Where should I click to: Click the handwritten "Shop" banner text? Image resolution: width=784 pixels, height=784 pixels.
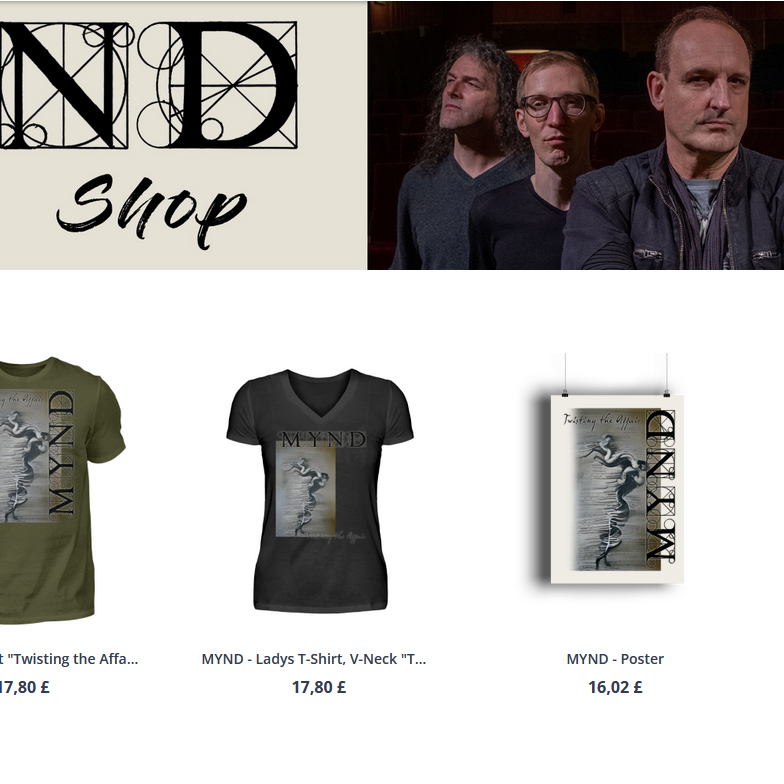tap(152, 211)
